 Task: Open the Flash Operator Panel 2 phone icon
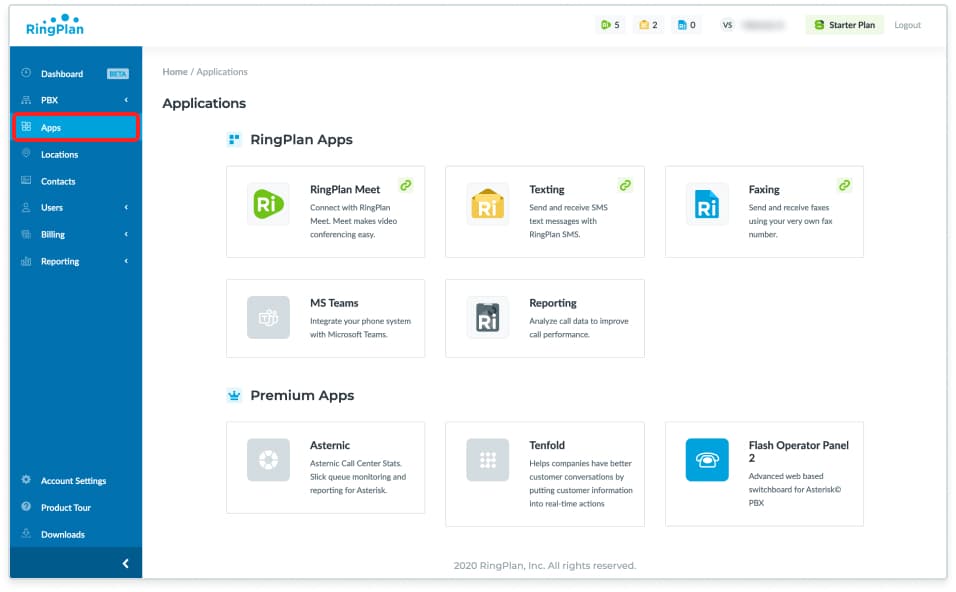coord(707,460)
